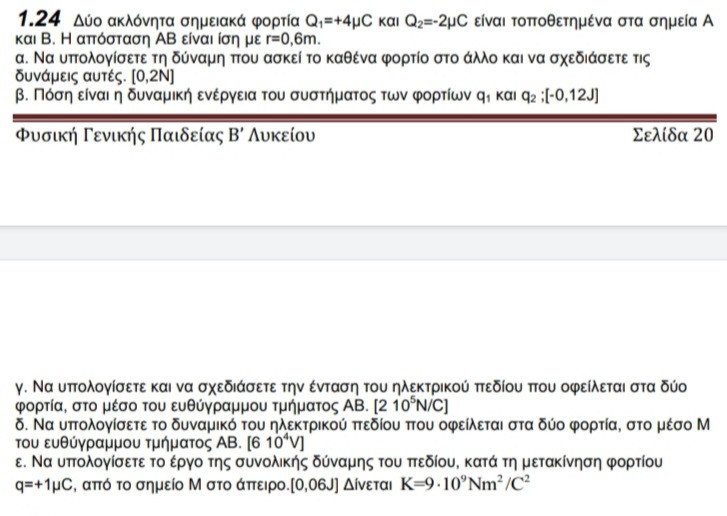Click the r=0,6m distance text
727x516 pixels.
coord(293,39)
